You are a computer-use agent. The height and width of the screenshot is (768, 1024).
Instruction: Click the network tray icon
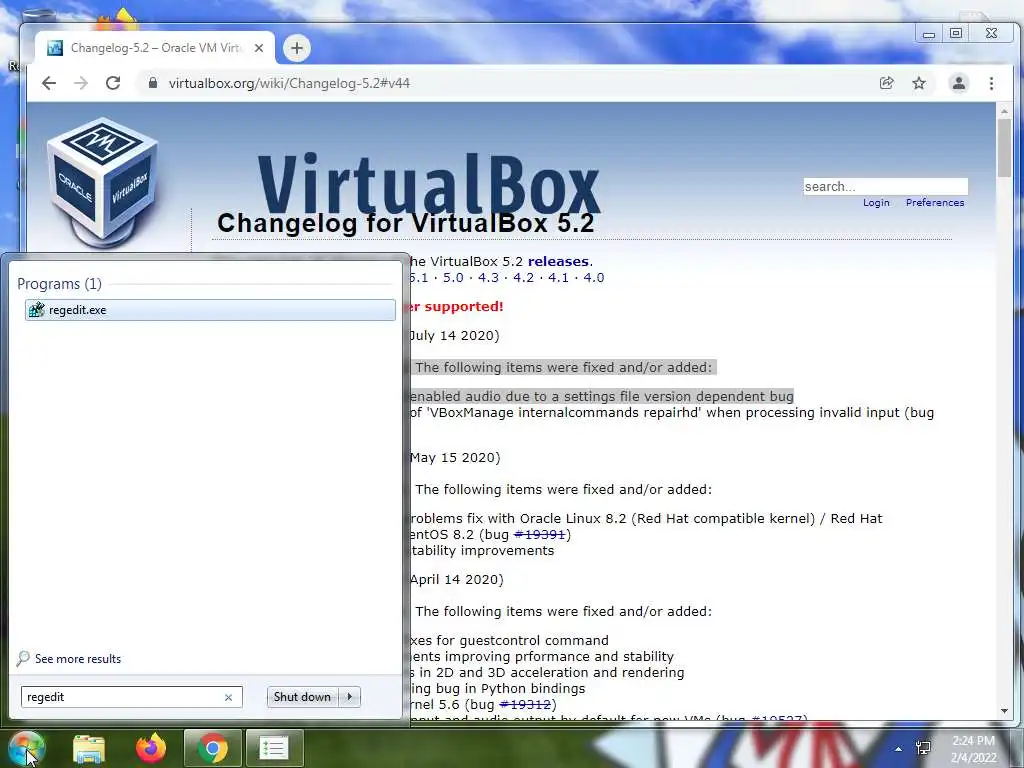click(923, 748)
